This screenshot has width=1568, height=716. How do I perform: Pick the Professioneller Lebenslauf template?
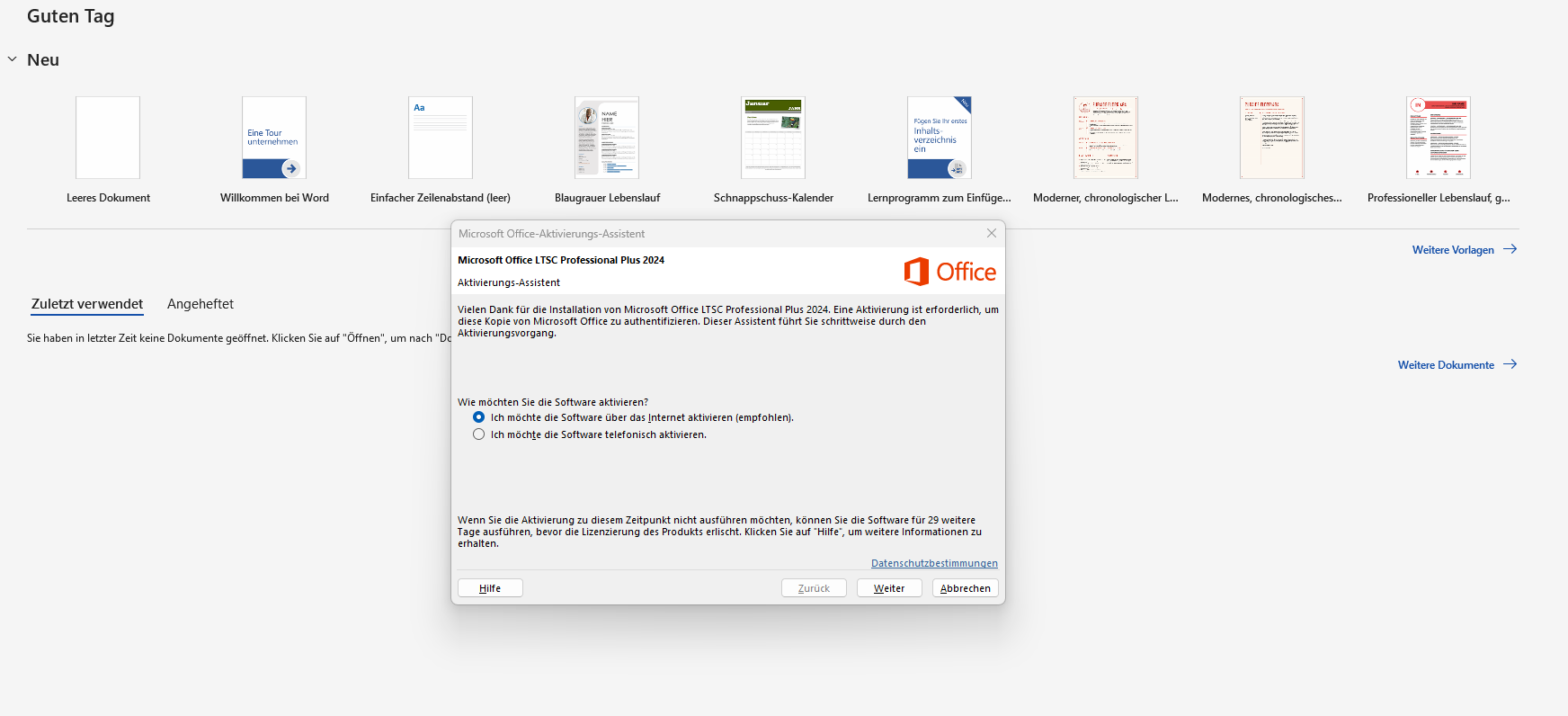pyautogui.click(x=1439, y=138)
